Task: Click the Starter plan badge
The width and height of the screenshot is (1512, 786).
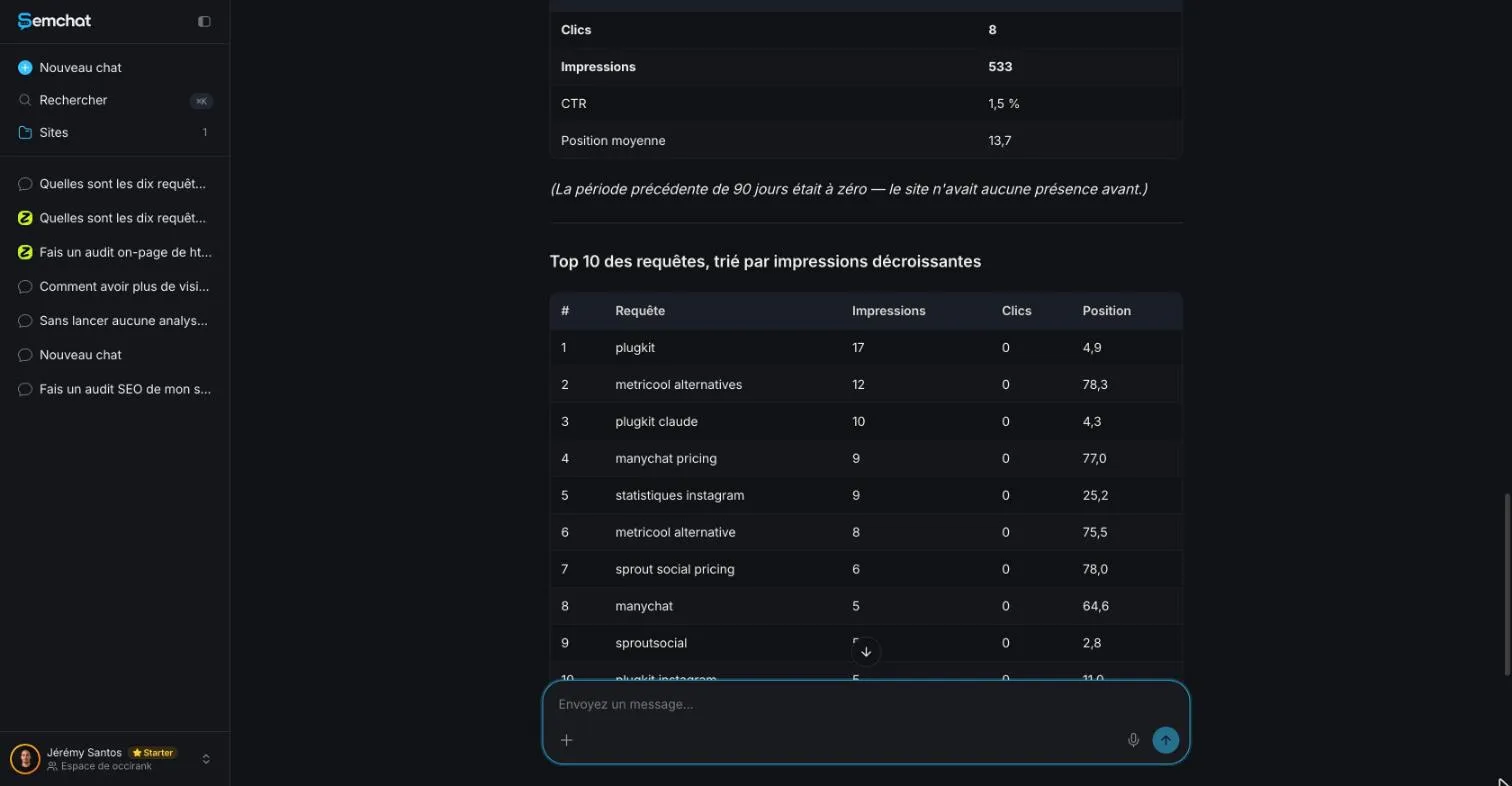Action: point(153,753)
